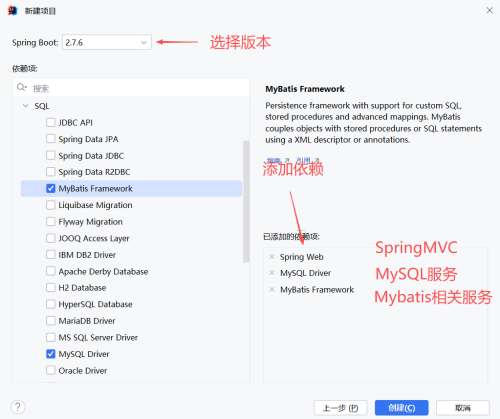The image size is (500, 419).
Task: Collapse the SQL category
Action: pos(25,106)
